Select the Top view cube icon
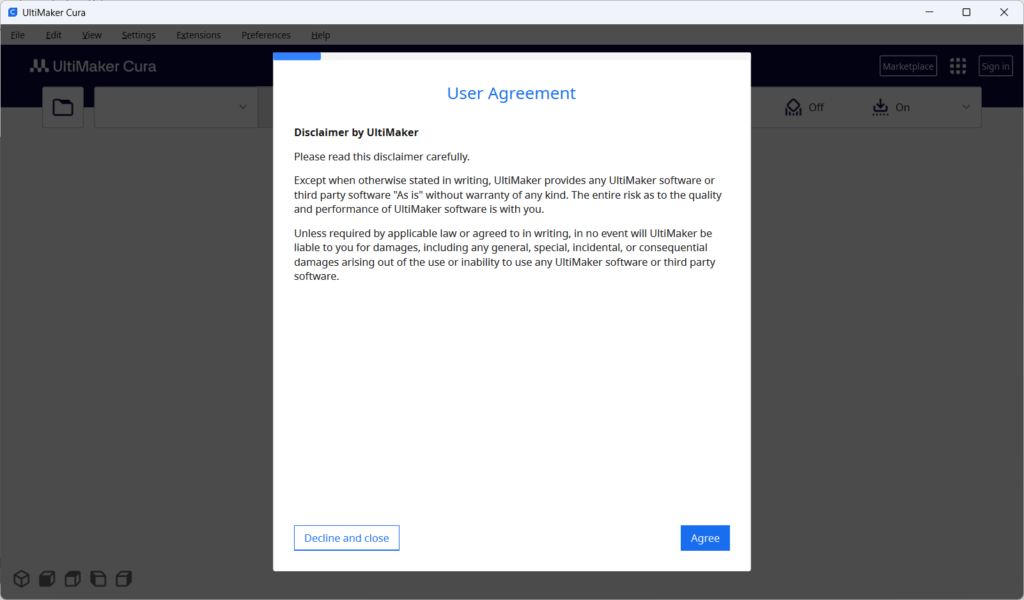The width and height of the screenshot is (1024, 600). pyautogui.click(x=72, y=578)
